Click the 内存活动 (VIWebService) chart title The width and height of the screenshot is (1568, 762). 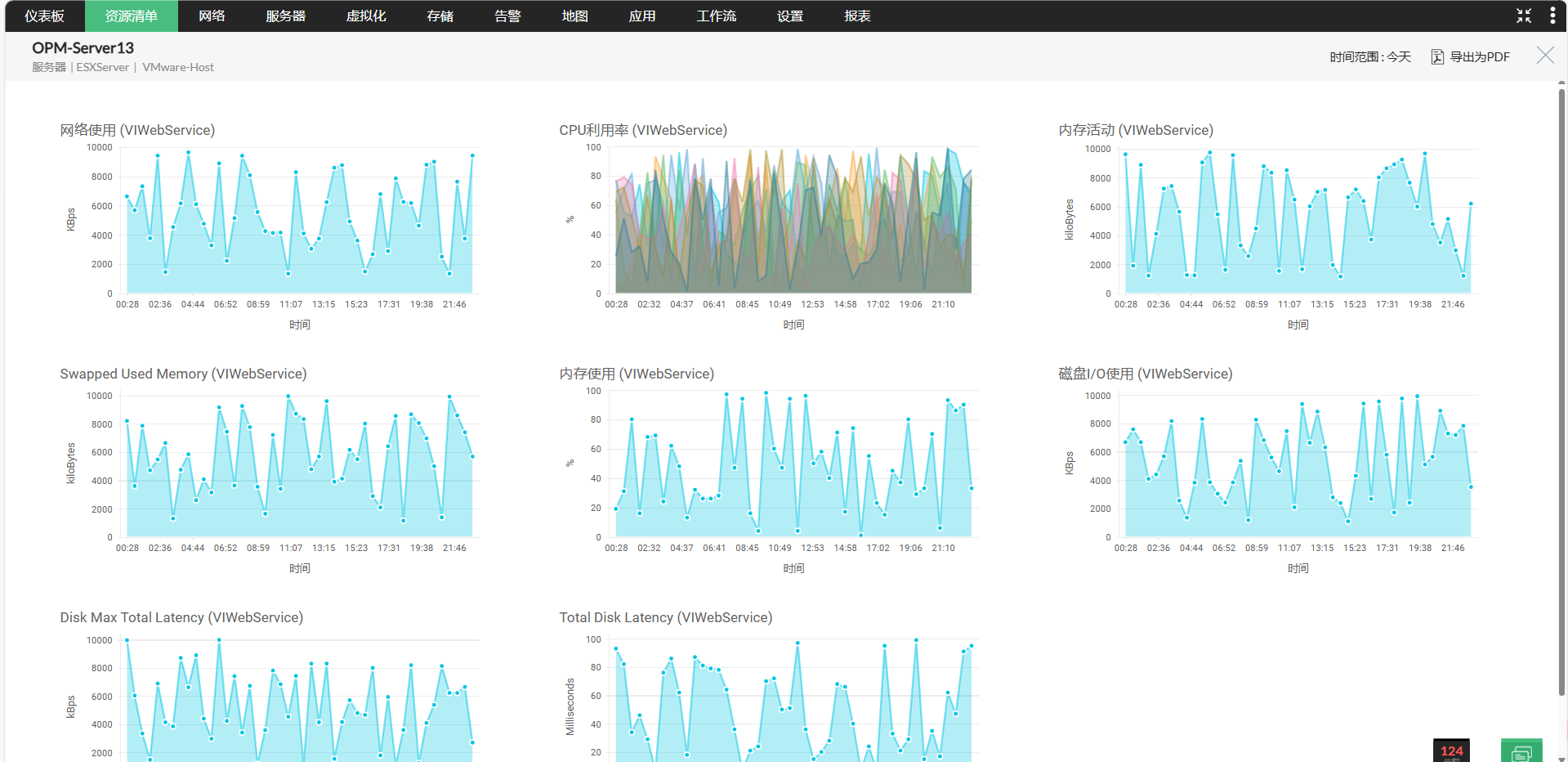(x=1136, y=130)
